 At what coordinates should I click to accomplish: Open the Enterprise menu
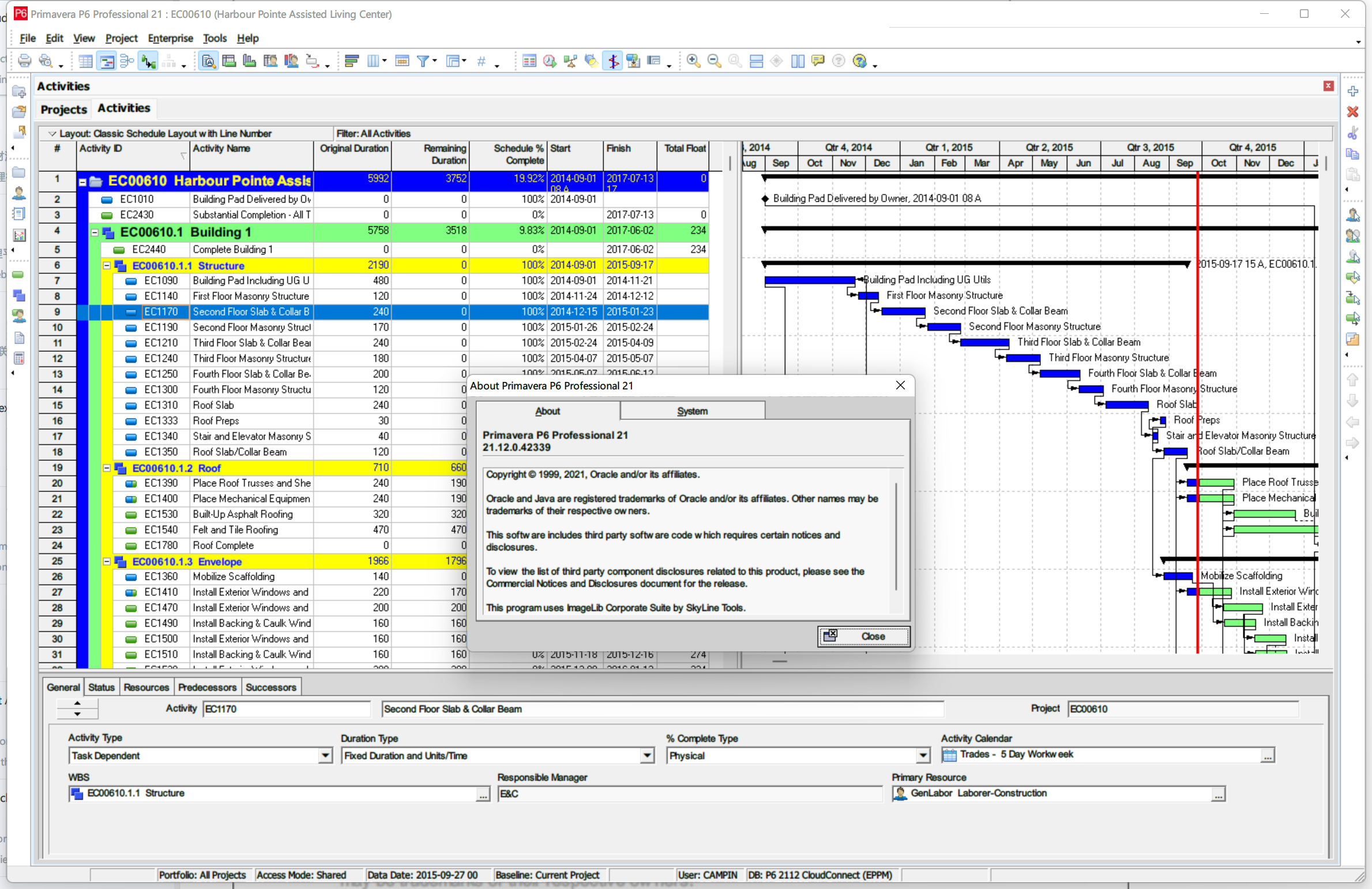[170, 38]
